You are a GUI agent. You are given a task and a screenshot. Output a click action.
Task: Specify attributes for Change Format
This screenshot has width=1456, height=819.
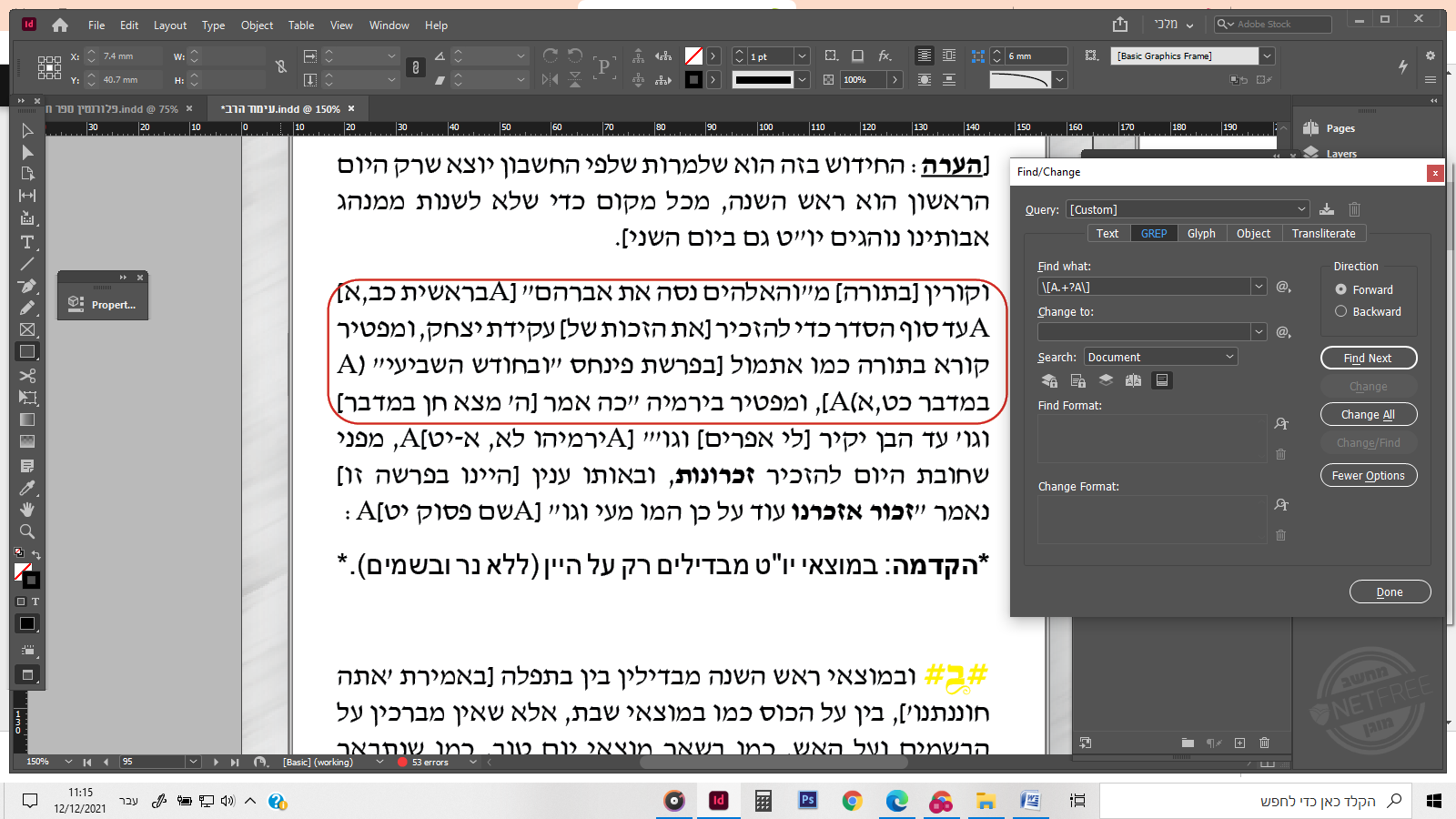1281,505
